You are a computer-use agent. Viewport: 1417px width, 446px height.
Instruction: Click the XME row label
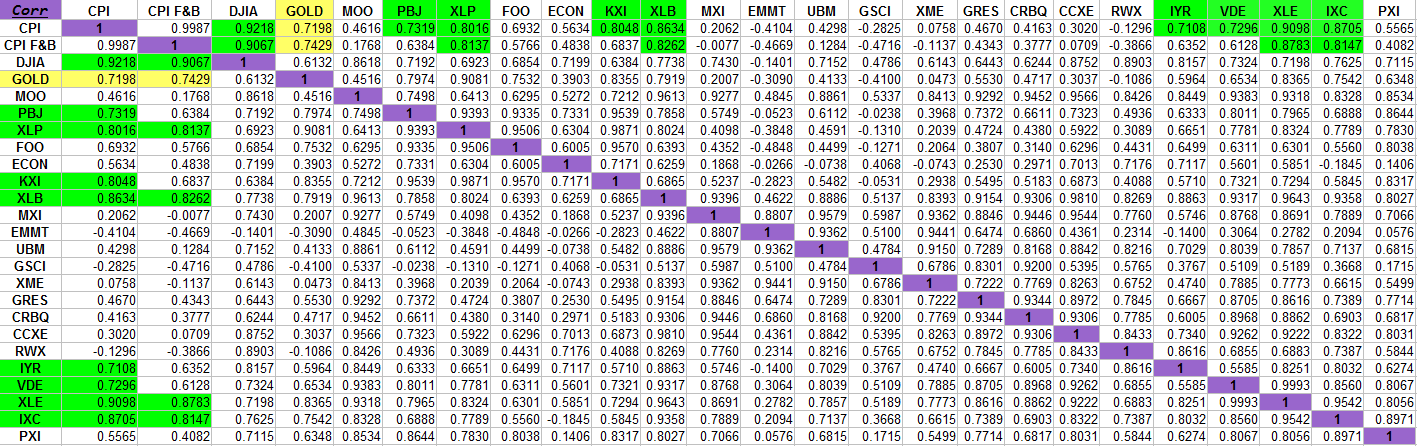30,284
